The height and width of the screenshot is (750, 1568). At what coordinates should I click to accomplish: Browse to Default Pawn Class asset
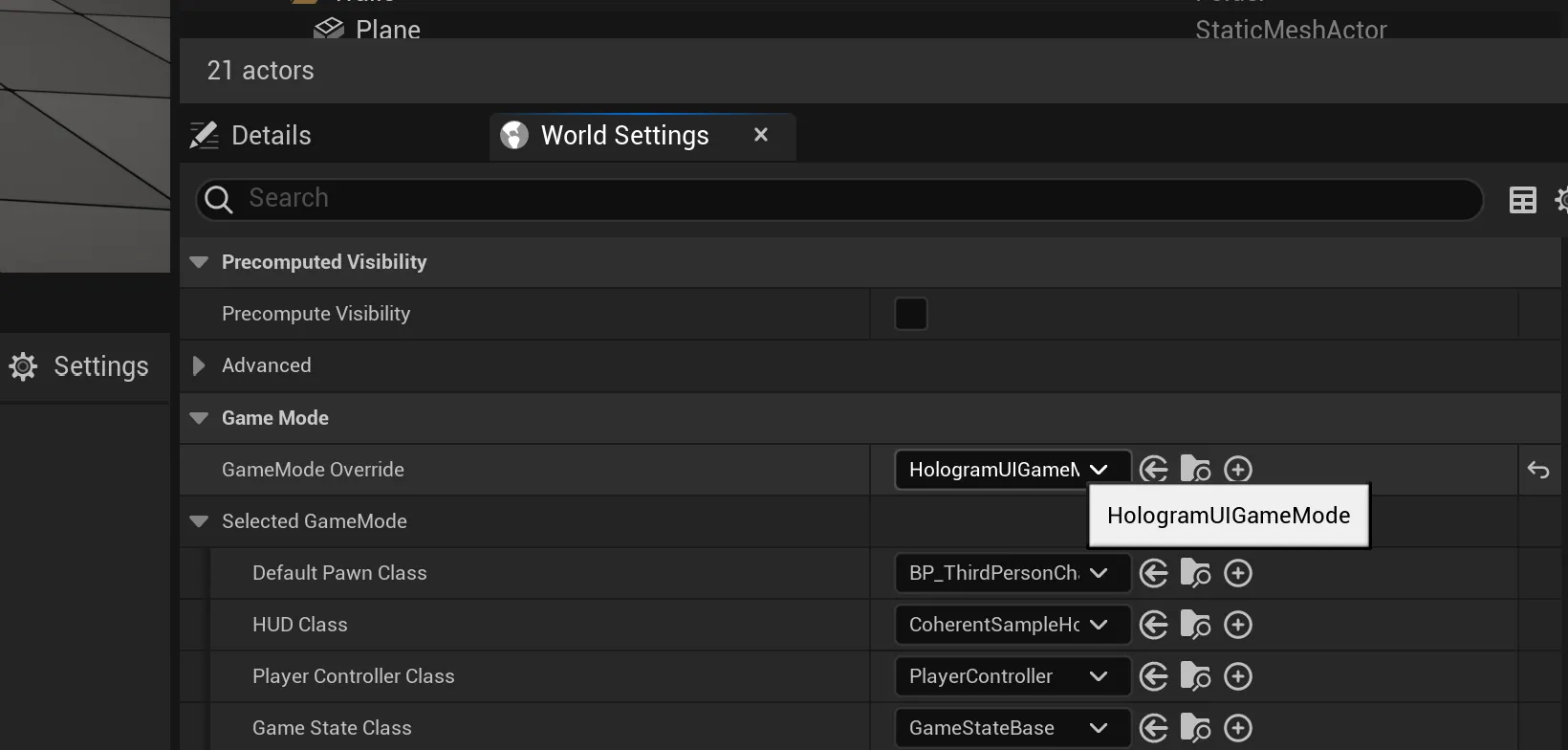[1195, 573]
